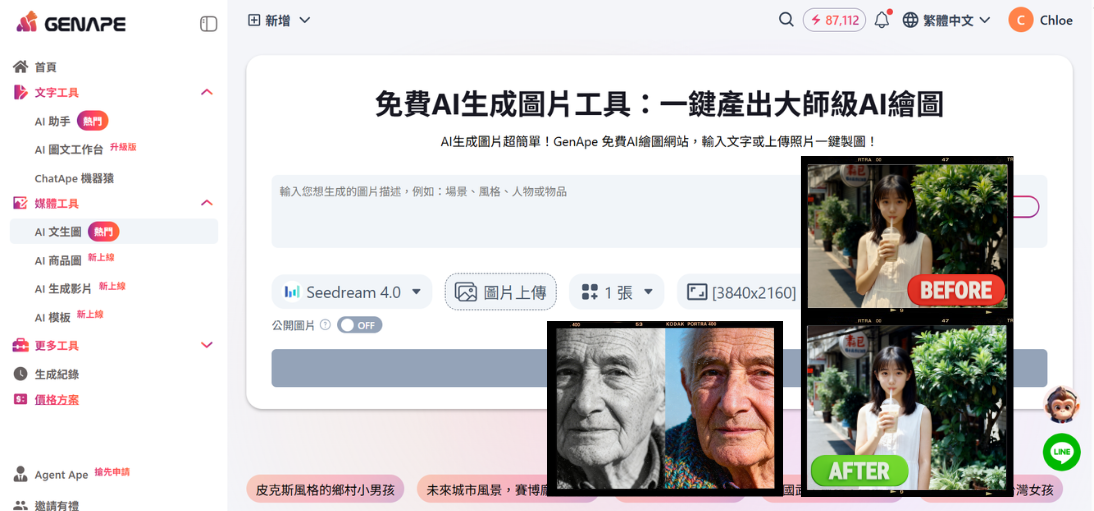Screen dimensions: 1094x511
Task: Open the 新增 dropdown menu
Action: point(279,20)
